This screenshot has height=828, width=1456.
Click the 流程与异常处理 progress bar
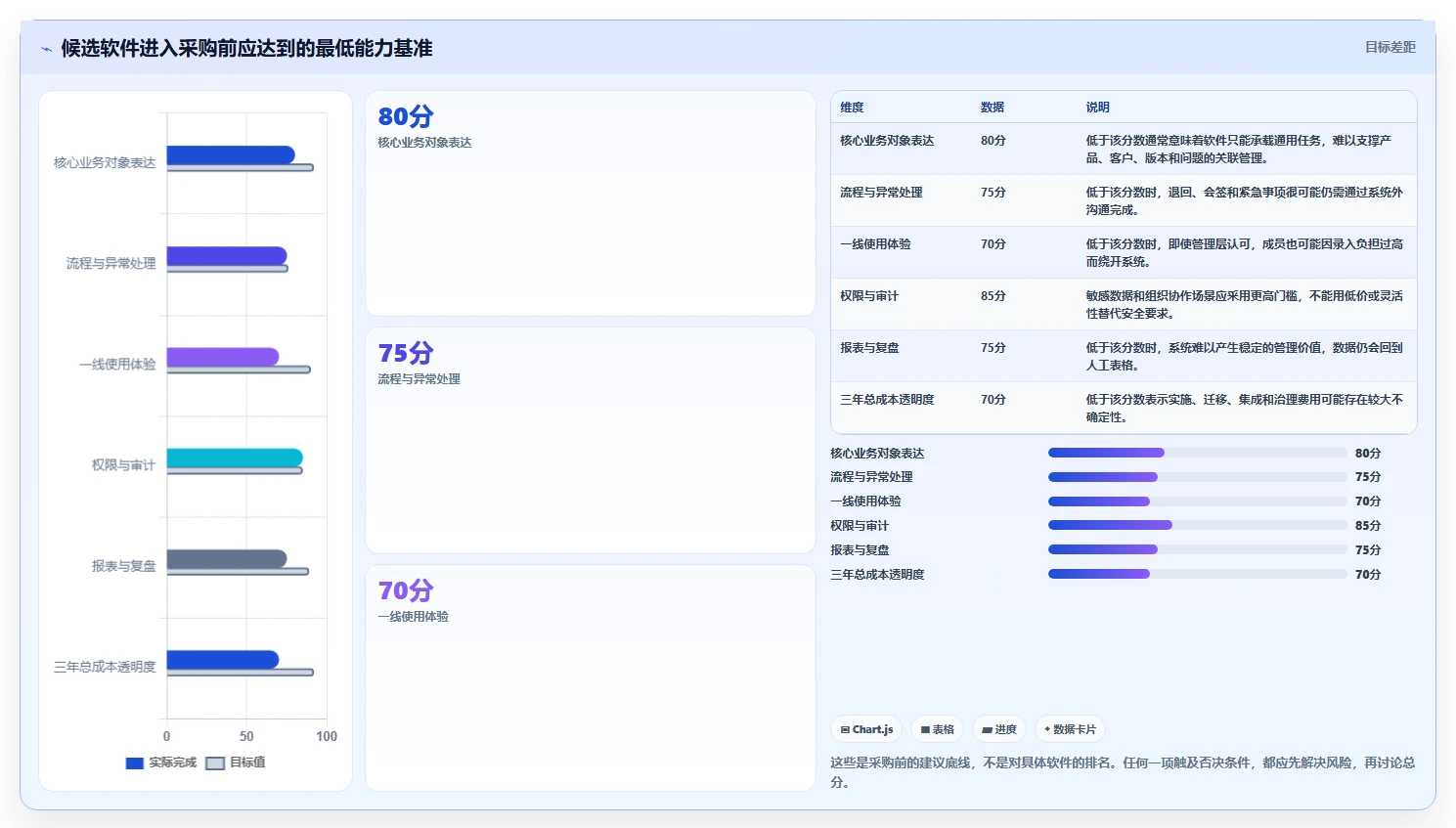[1198, 477]
